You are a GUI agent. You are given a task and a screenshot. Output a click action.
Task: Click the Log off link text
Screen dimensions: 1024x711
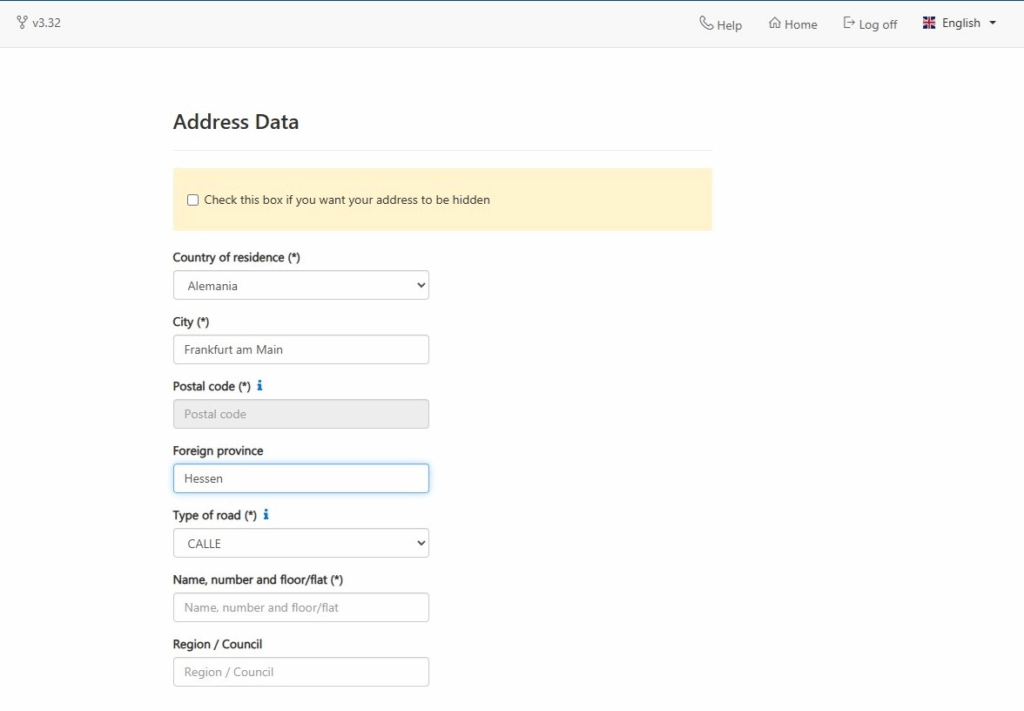pyautogui.click(x=877, y=25)
